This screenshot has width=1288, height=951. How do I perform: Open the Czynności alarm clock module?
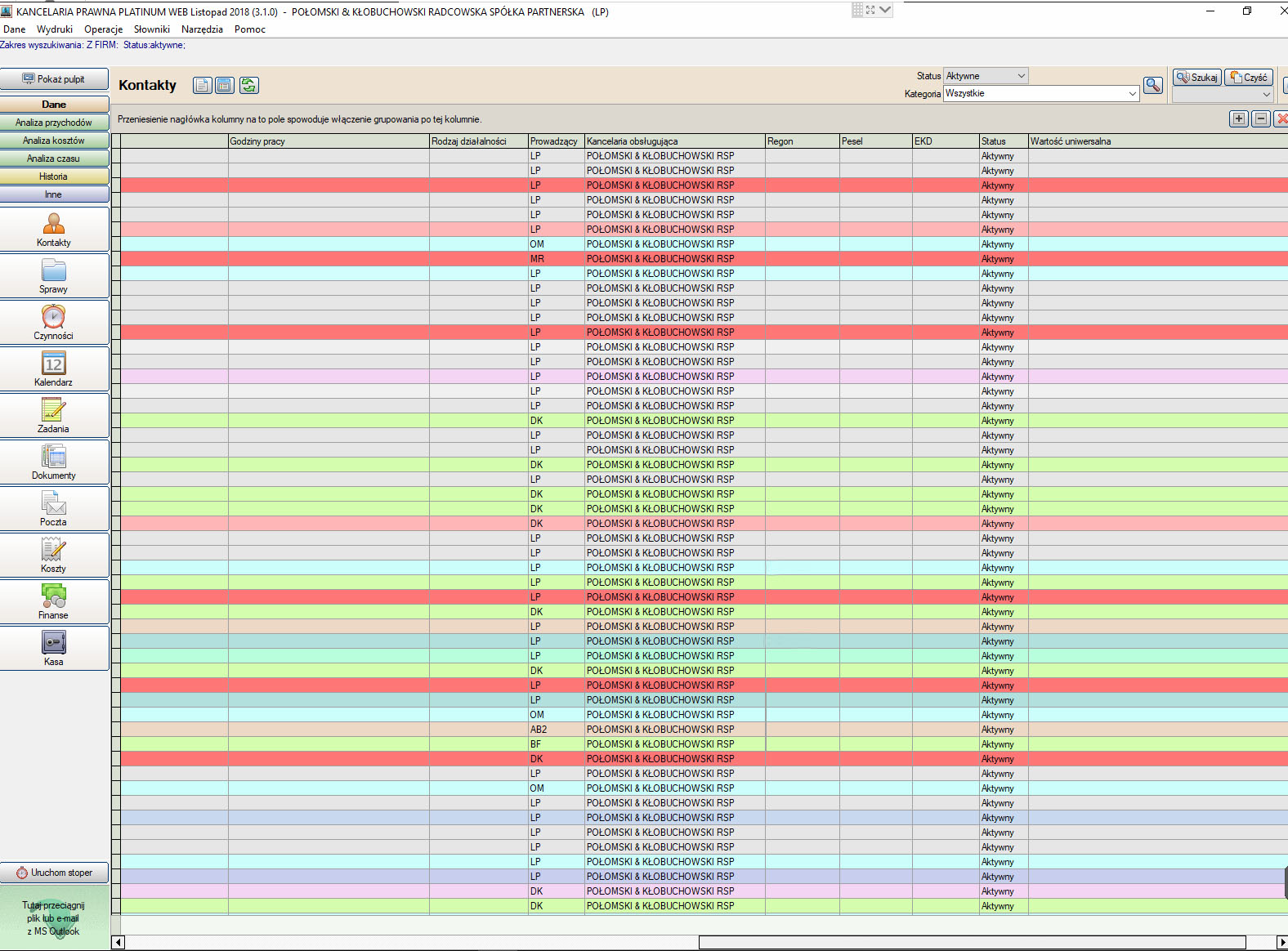point(54,322)
